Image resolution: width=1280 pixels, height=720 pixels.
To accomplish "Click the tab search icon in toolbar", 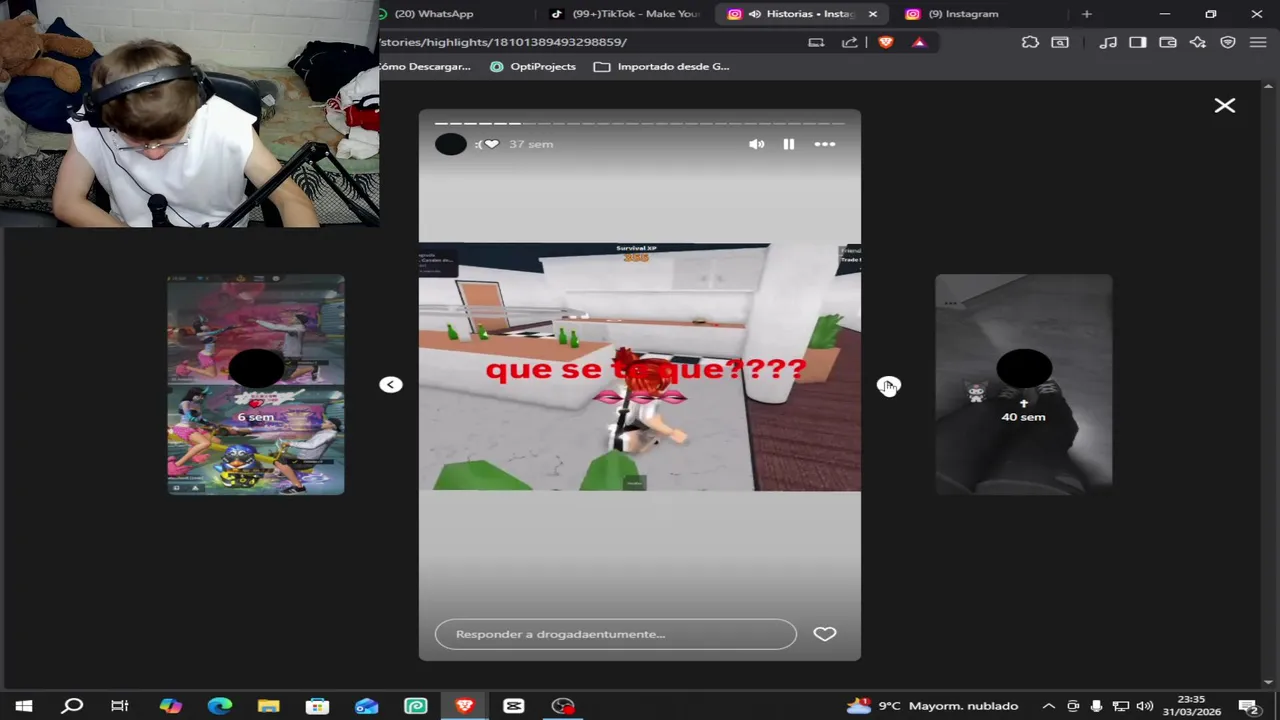I will coord(1060,42).
